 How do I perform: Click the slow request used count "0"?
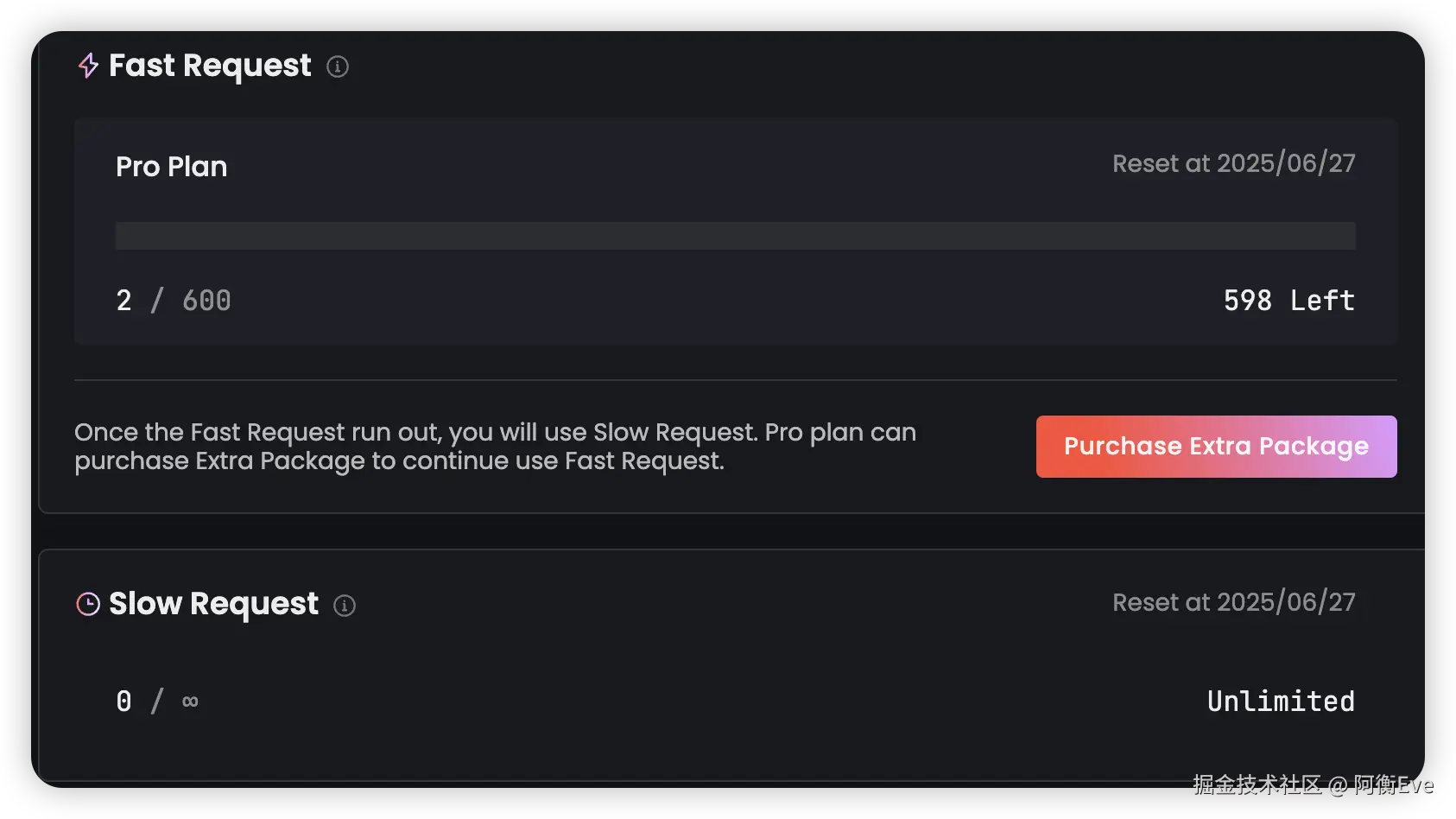[x=124, y=701]
